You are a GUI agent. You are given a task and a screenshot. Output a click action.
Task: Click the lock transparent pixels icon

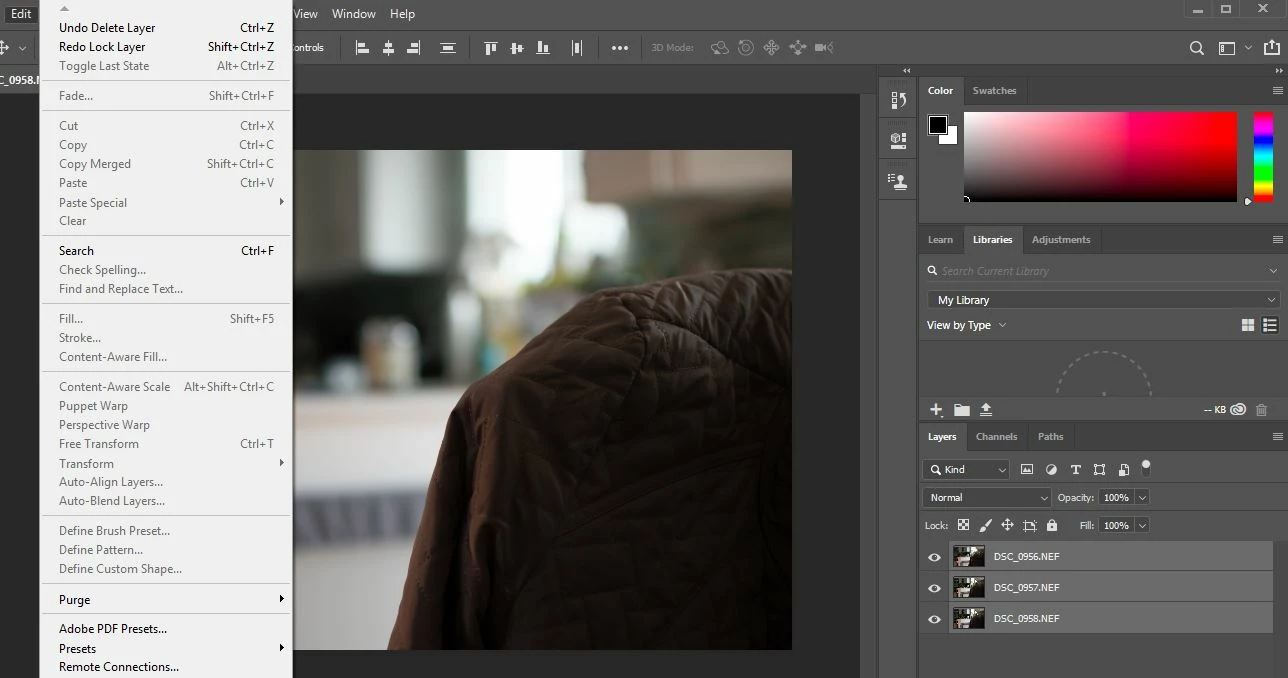pyautogui.click(x=963, y=525)
